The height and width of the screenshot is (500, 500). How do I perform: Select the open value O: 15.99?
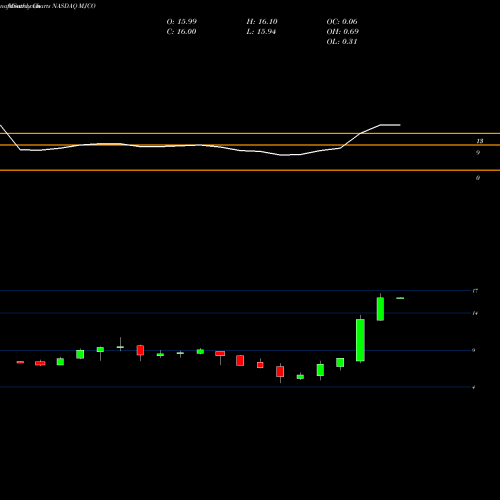click(x=182, y=22)
